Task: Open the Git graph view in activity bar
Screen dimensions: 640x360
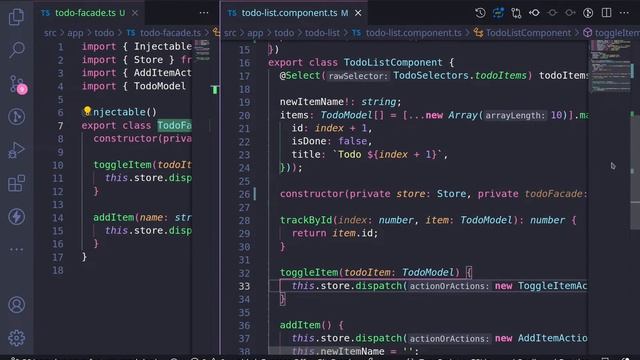Action: [x=16, y=117]
